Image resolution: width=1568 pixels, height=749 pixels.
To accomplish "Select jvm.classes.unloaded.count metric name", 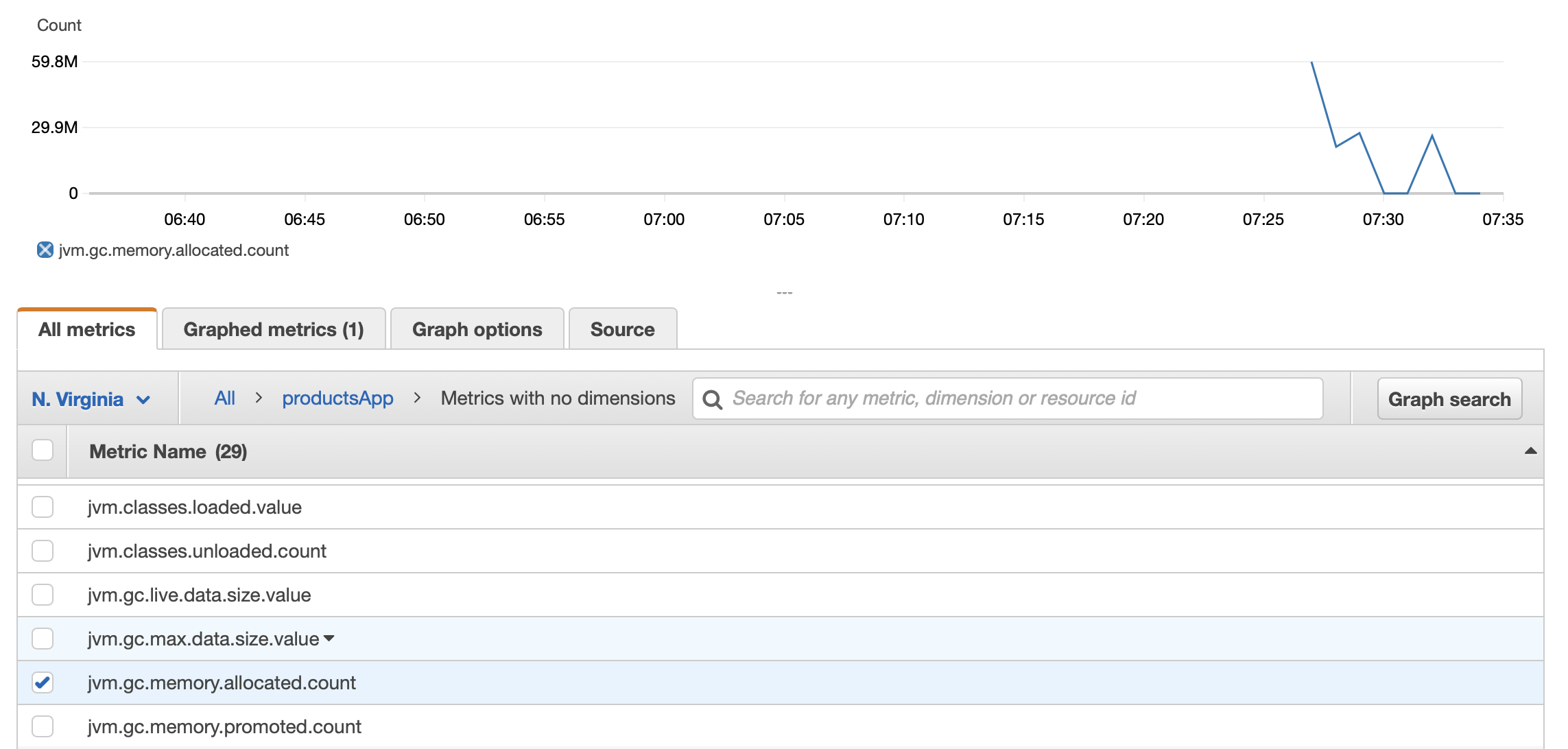I will [x=207, y=551].
